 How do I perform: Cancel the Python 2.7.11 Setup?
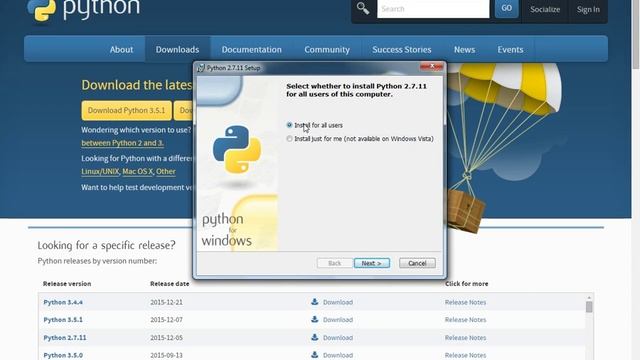tap(417, 263)
